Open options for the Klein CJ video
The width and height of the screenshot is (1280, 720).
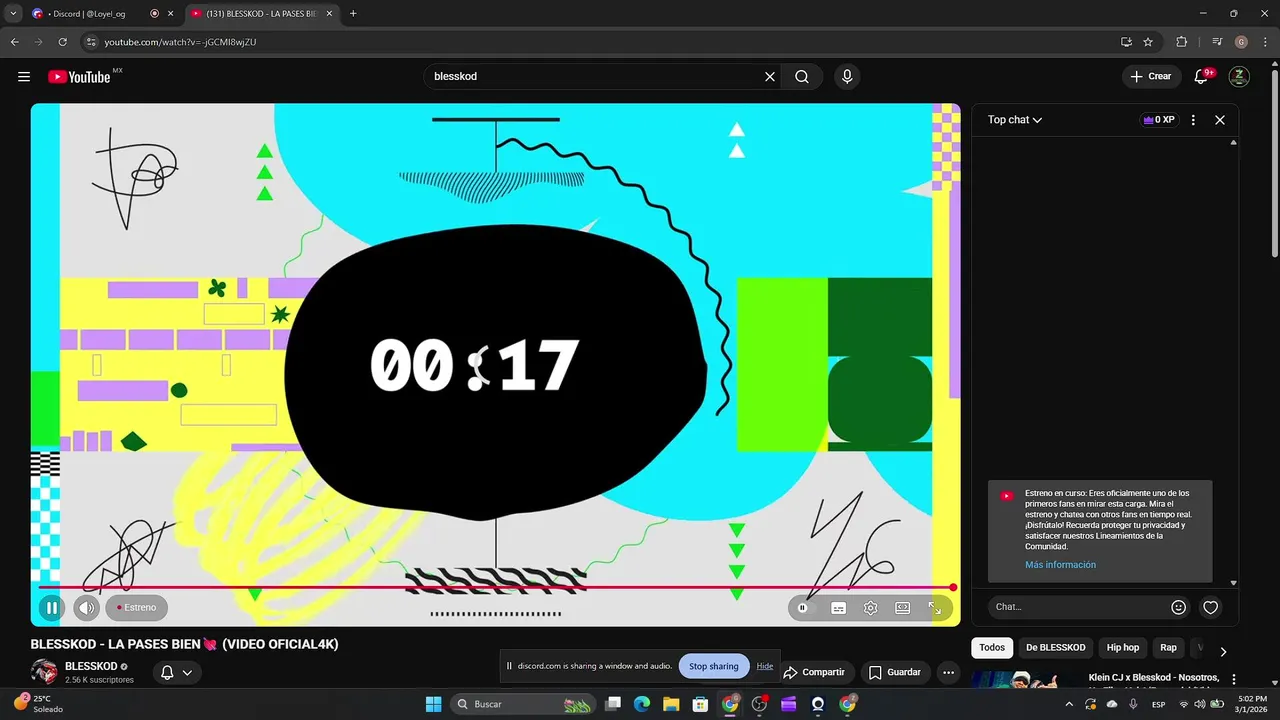click(x=1234, y=679)
